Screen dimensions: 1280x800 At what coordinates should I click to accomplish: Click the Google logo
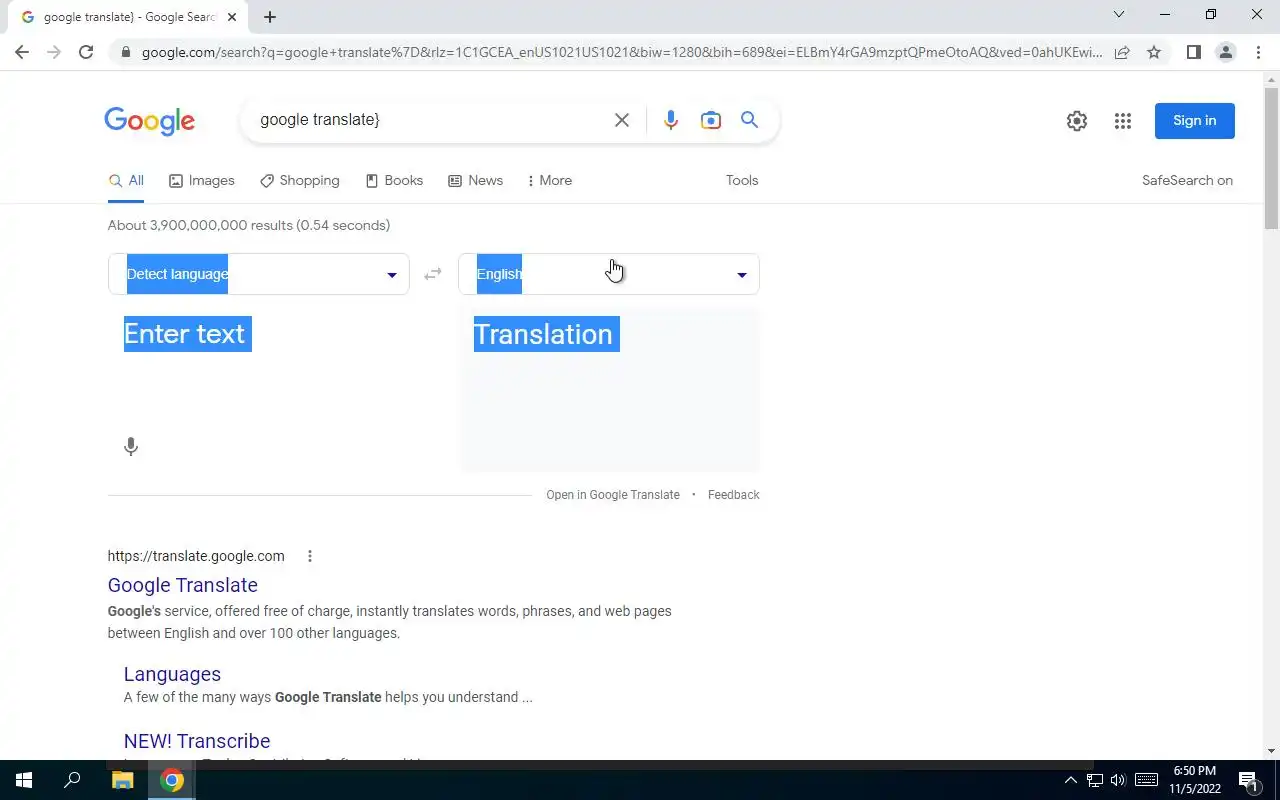tap(150, 121)
